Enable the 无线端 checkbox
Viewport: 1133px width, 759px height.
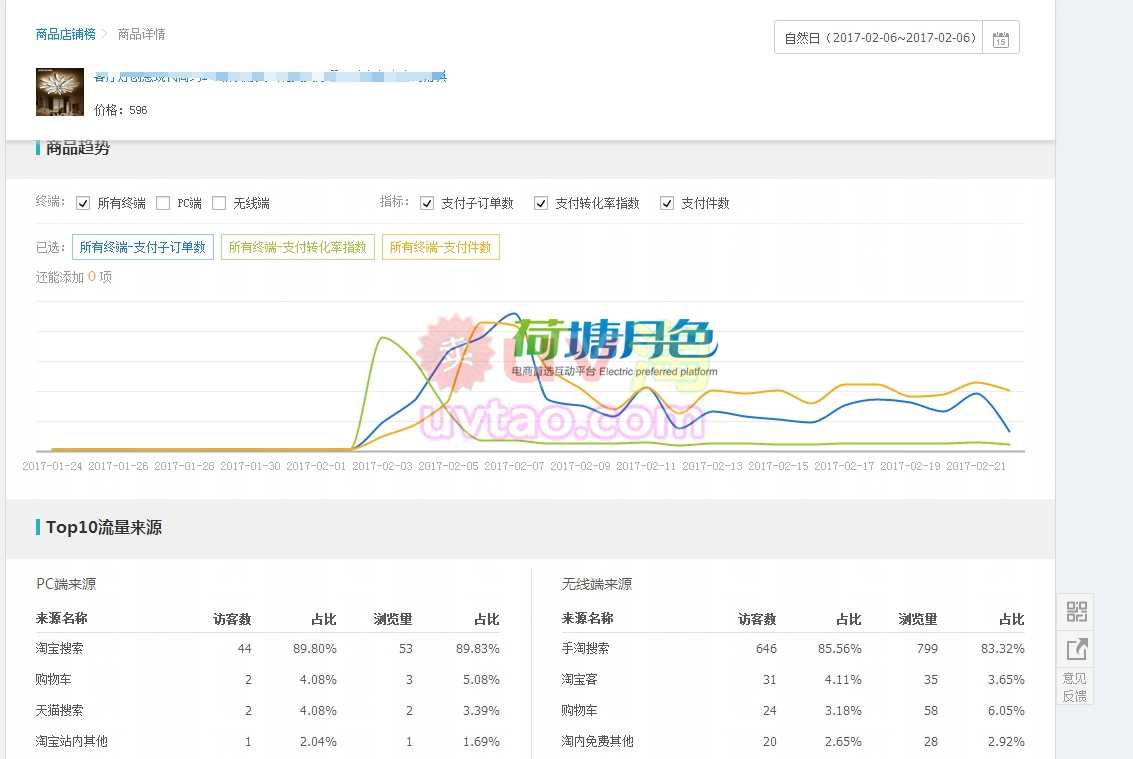click(x=219, y=203)
